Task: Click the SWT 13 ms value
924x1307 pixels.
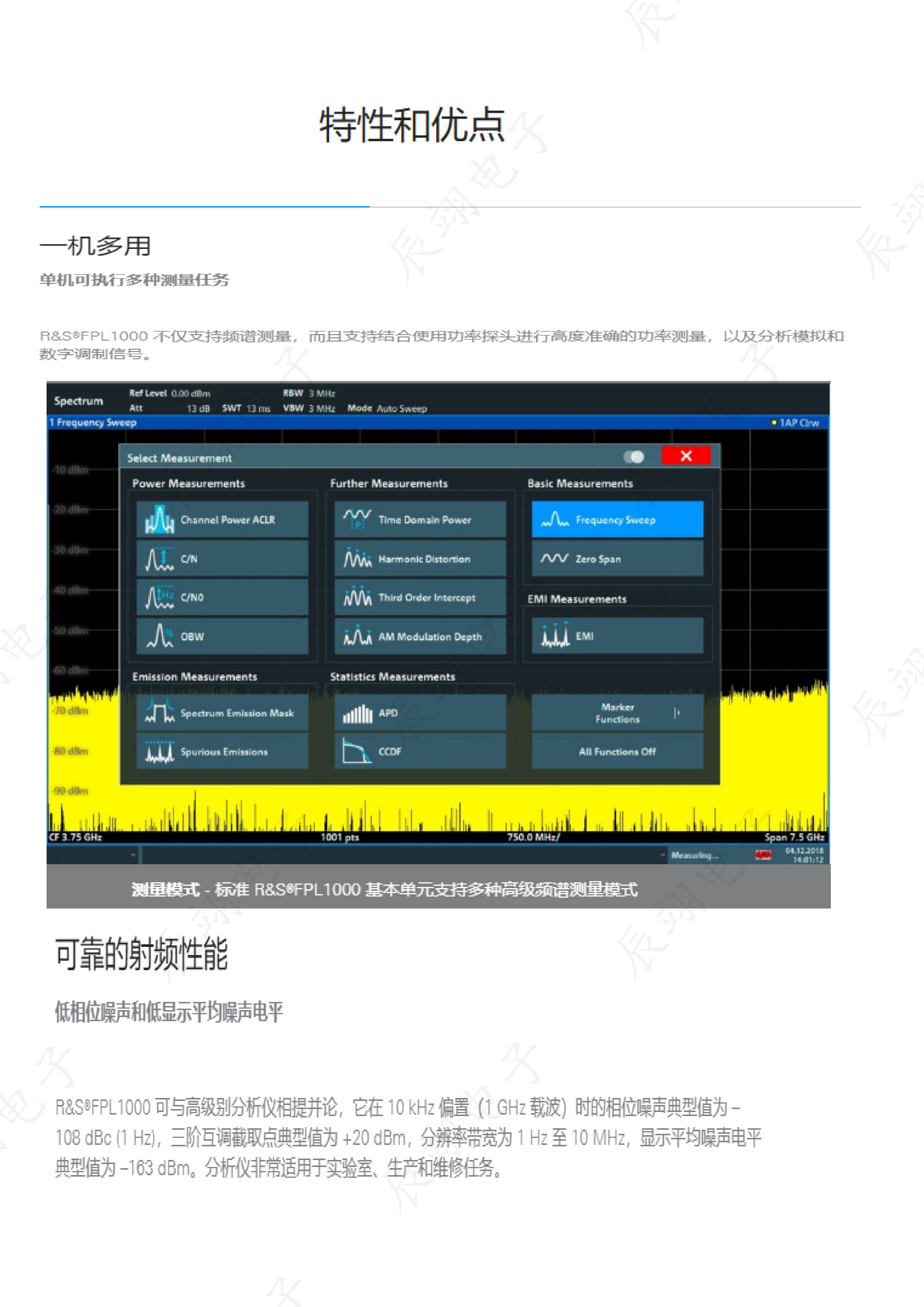Action: click(246, 408)
